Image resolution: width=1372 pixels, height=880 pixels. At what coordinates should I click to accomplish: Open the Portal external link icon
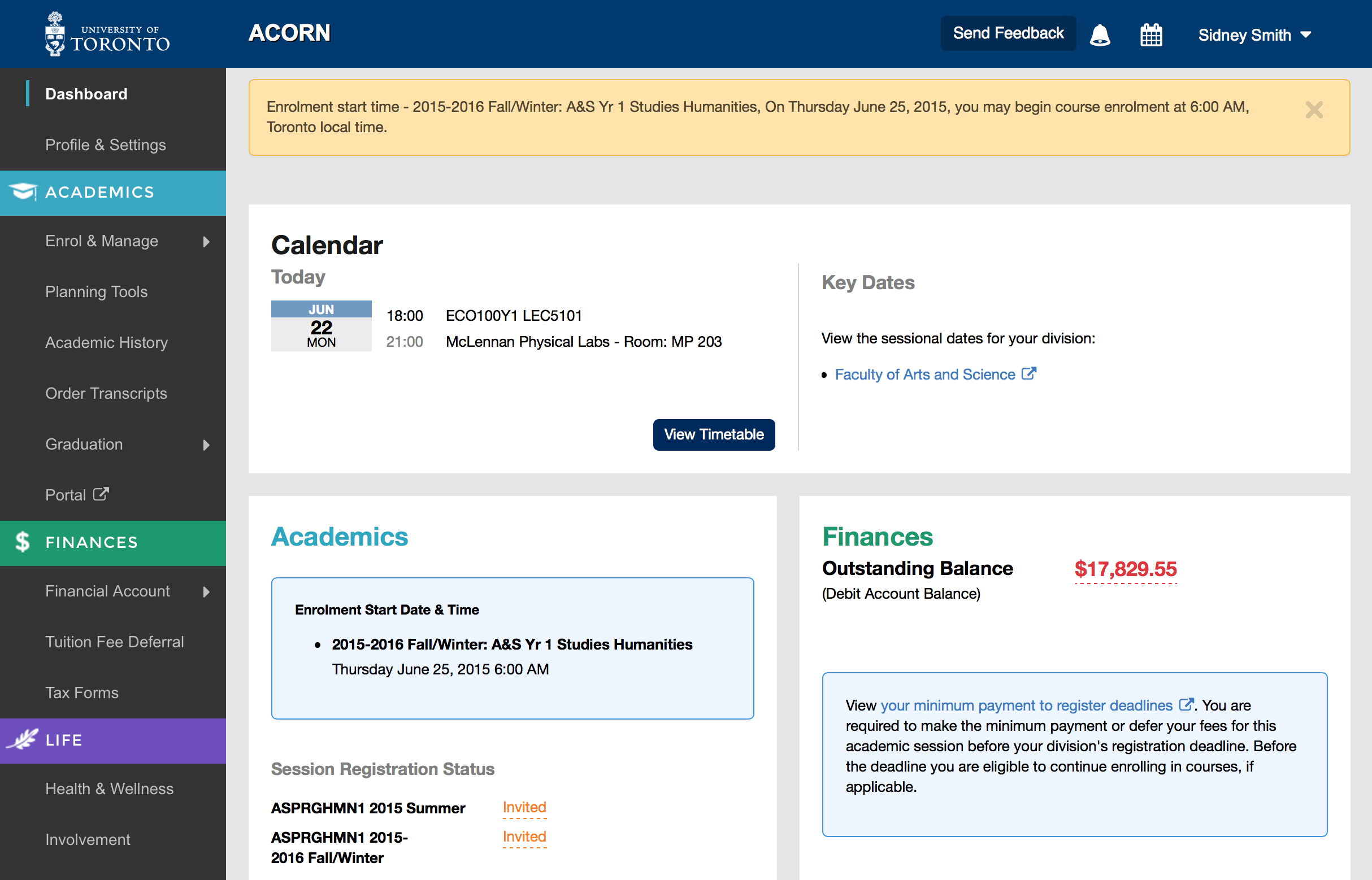point(101,494)
